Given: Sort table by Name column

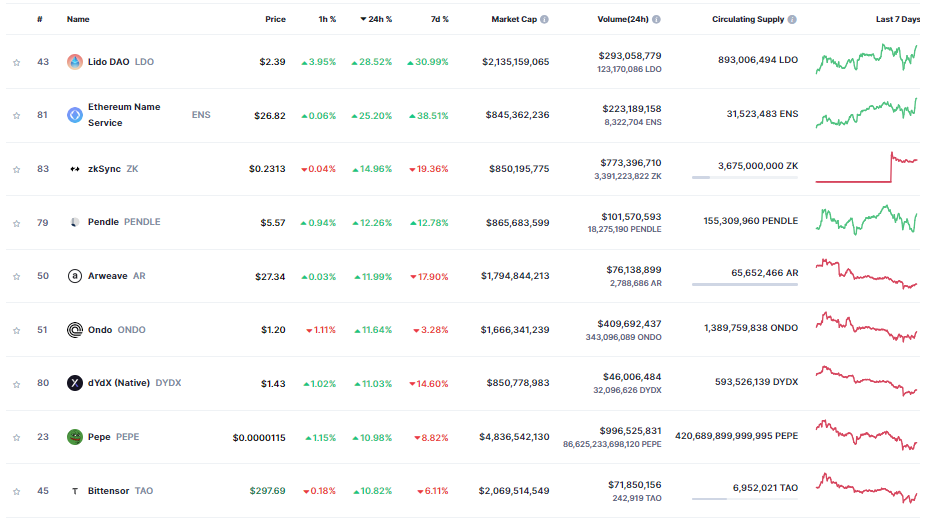Looking at the screenshot, I should [x=78, y=19].
